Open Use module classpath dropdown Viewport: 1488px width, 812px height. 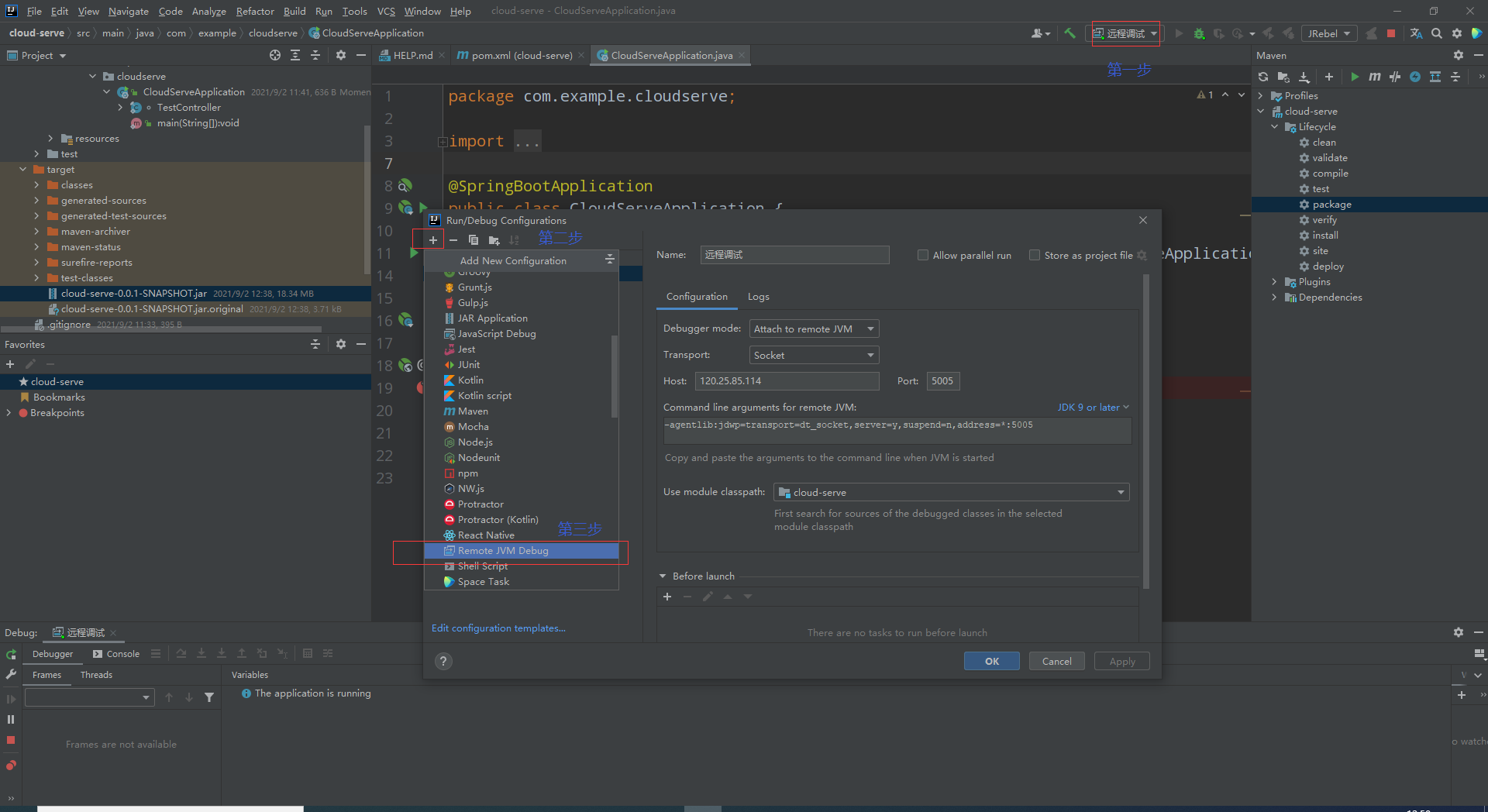point(952,492)
